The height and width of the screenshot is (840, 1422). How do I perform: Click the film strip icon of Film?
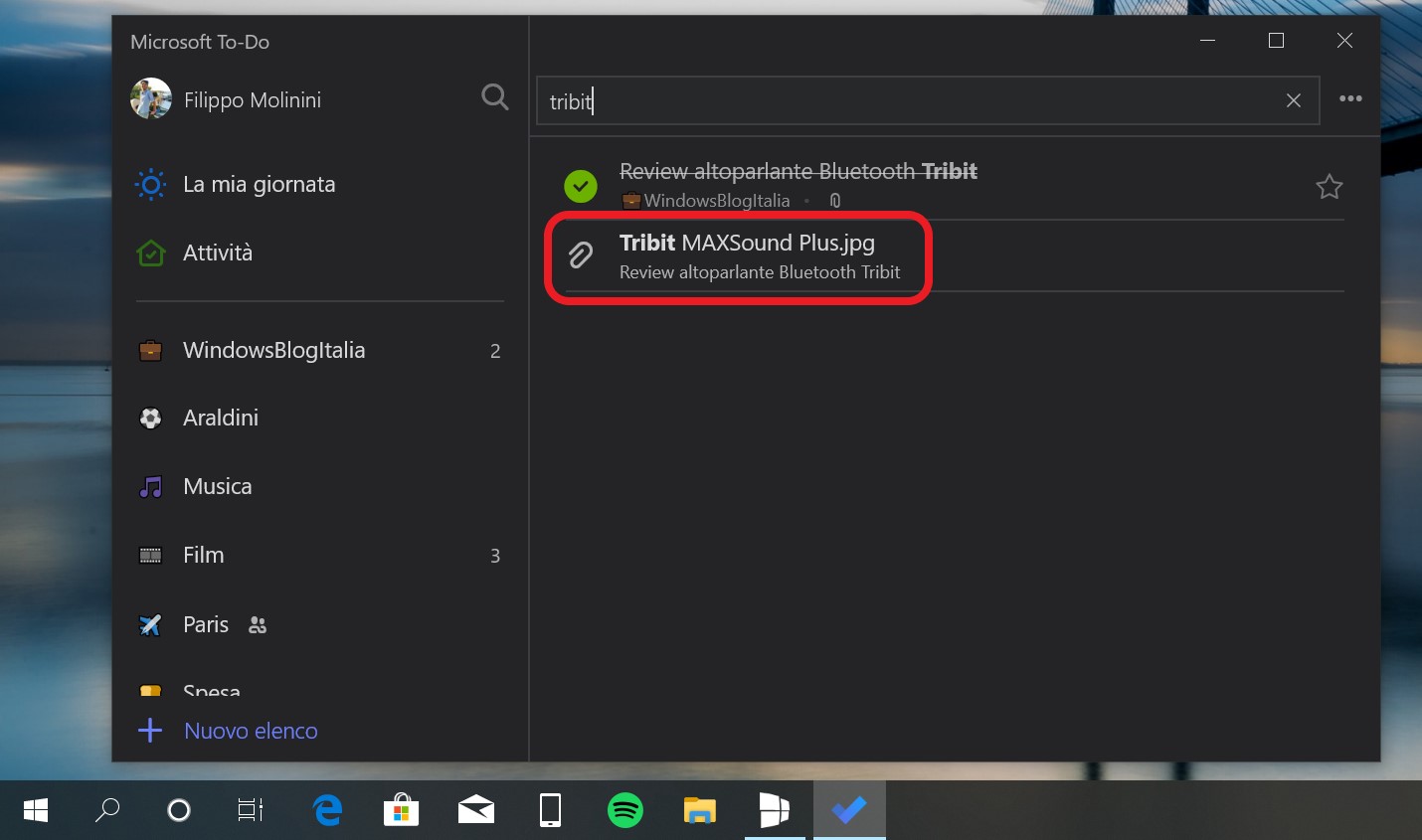tap(150, 556)
